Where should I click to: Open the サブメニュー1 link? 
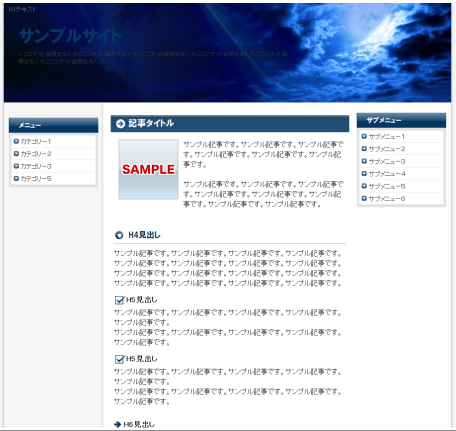pos(387,137)
